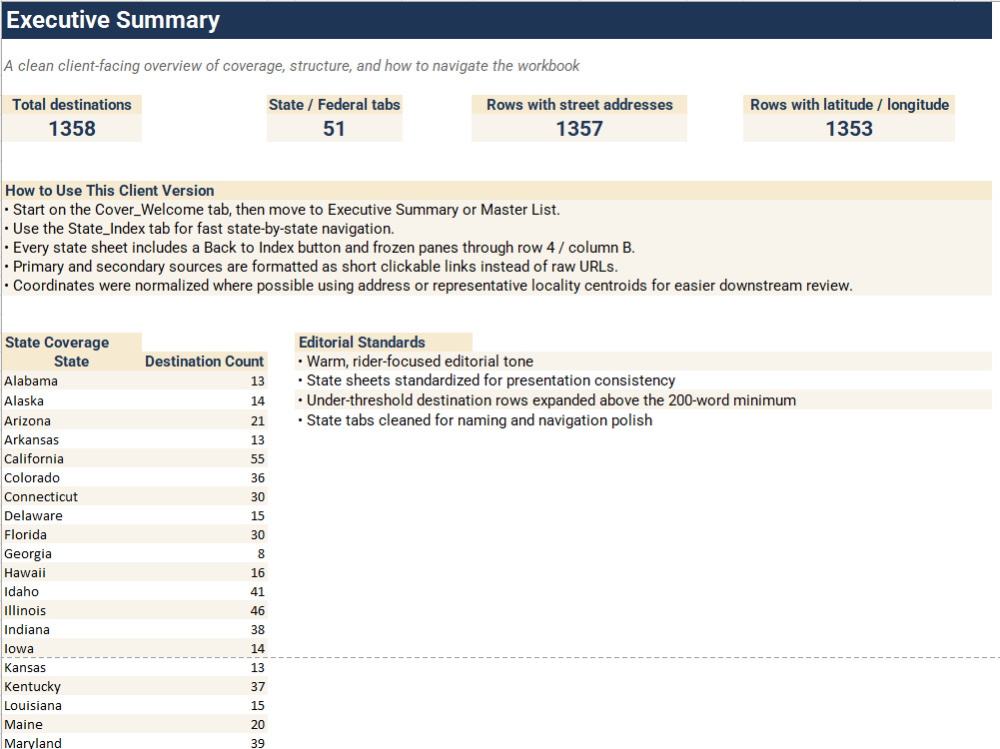Select the Maryland state cell
The image size is (1000, 749).
pyautogui.click(x=71, y=742)
